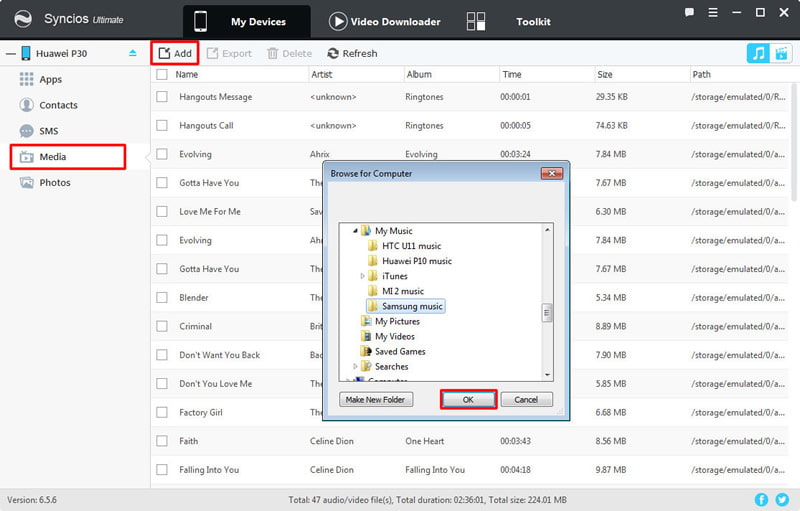Check the Hangouts Call row checkbox
This screenshot has height=511, width=800.
pyautogui.click(x=162, y=125)
